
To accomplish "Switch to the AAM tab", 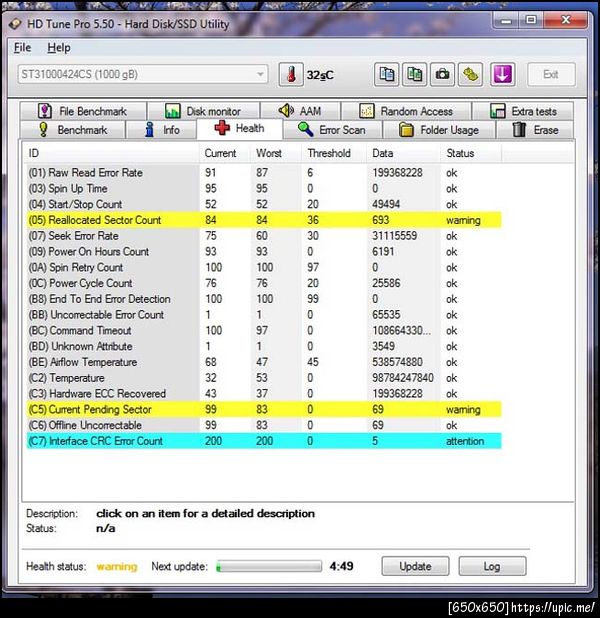I will [300, 111].
